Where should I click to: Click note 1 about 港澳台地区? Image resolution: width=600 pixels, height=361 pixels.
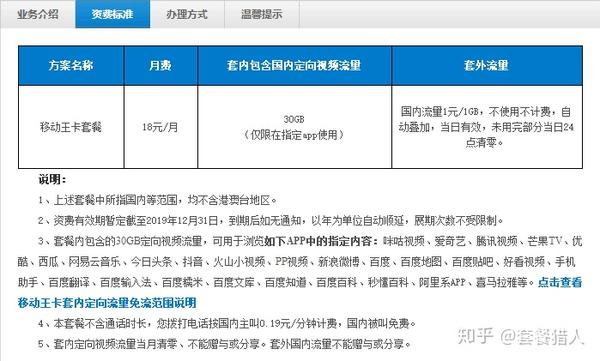click(157, 200)
